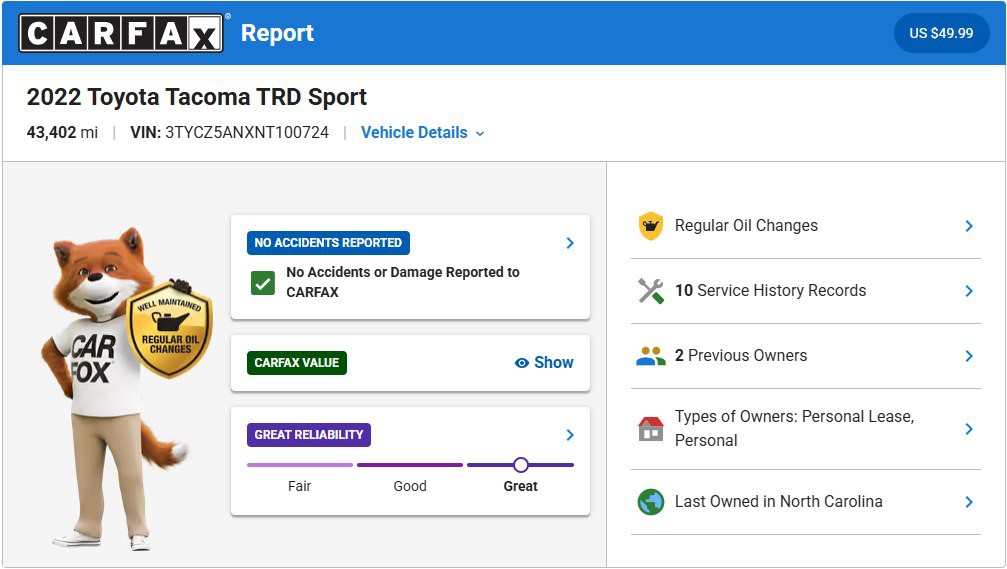
Task: Click the 43,402 mi mileage text
Action: point(62,132)
